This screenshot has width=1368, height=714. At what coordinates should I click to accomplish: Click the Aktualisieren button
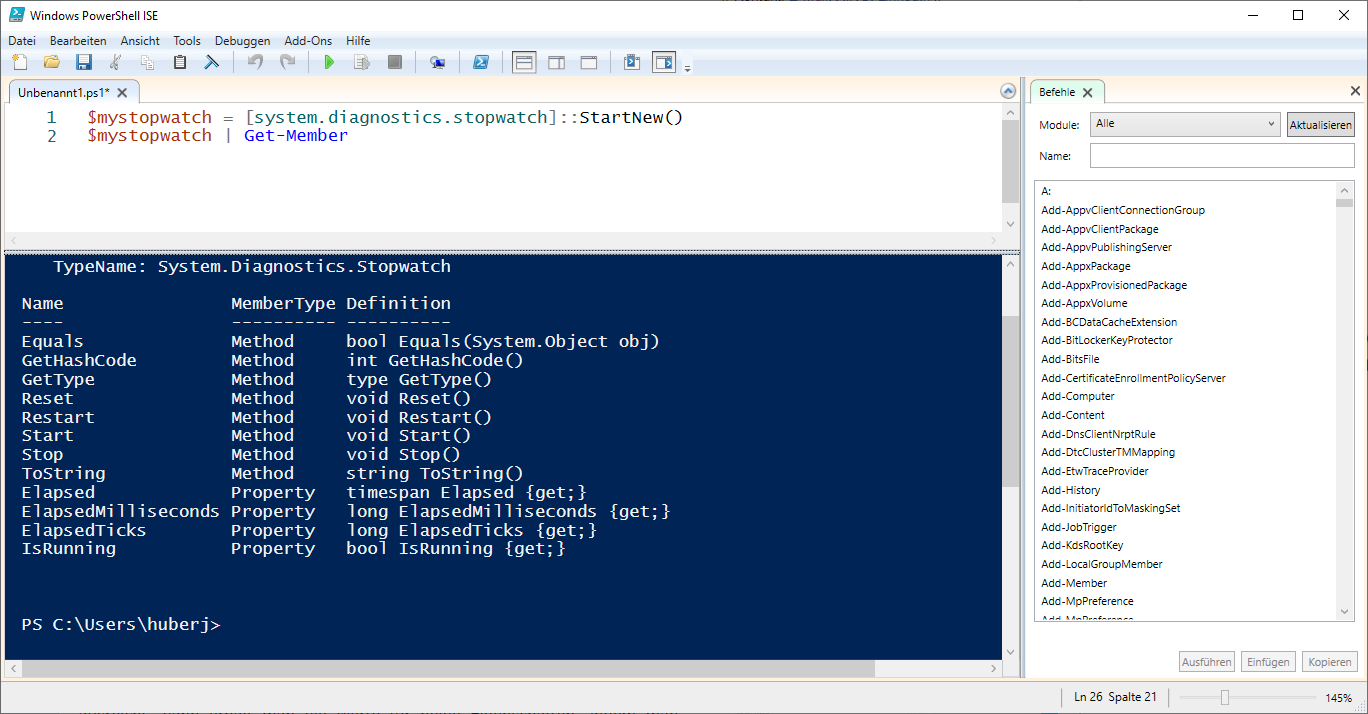click(1320, 124)
